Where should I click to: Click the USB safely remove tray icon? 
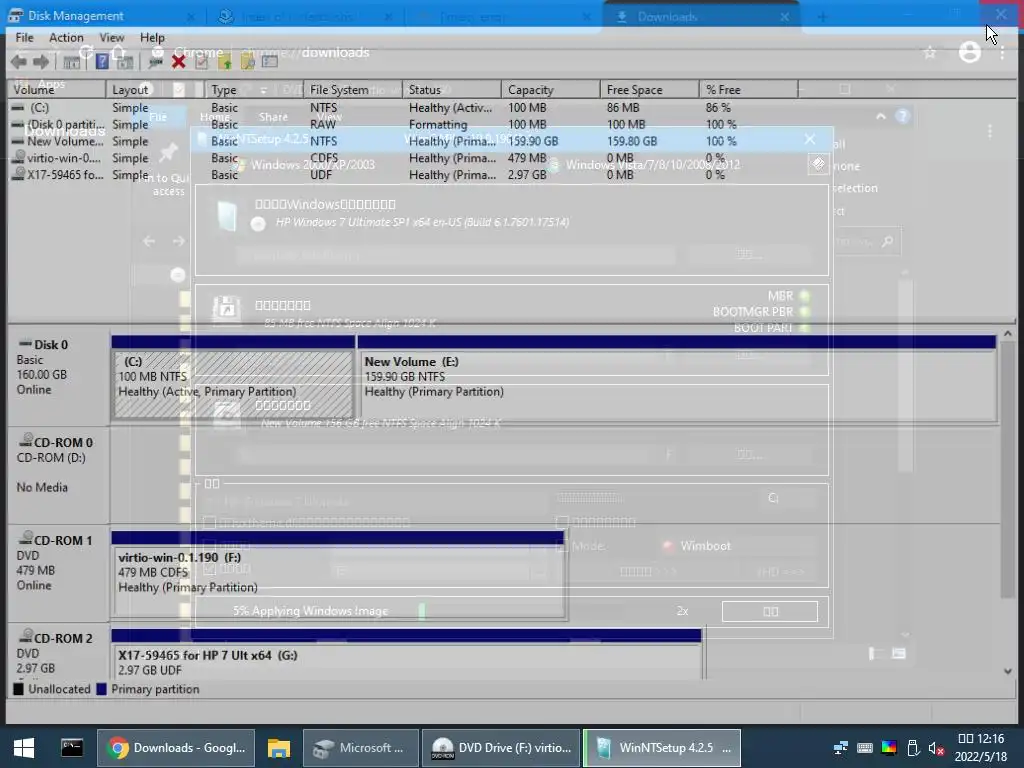913,748
